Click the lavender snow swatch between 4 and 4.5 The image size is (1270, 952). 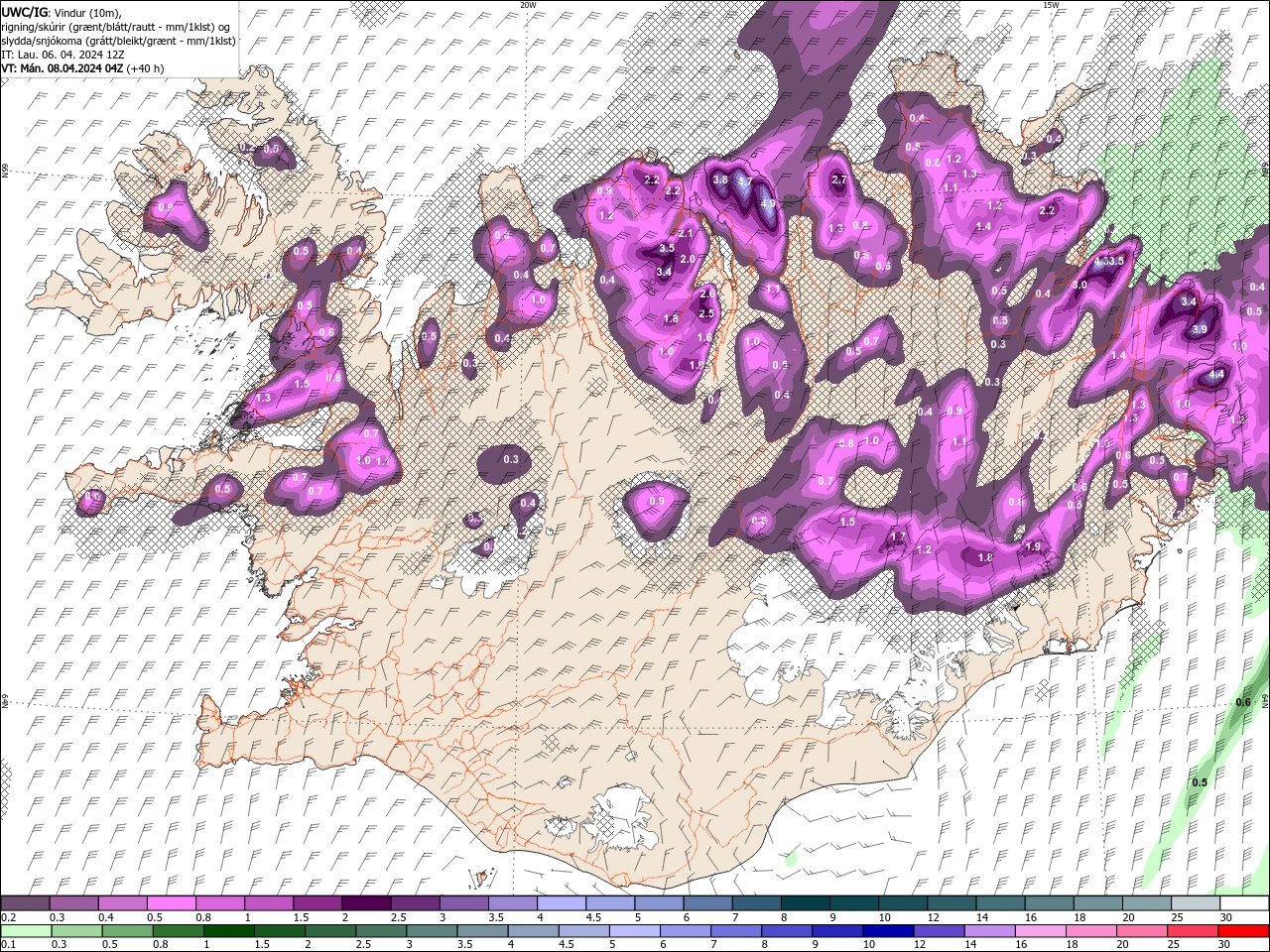[561, 903]
